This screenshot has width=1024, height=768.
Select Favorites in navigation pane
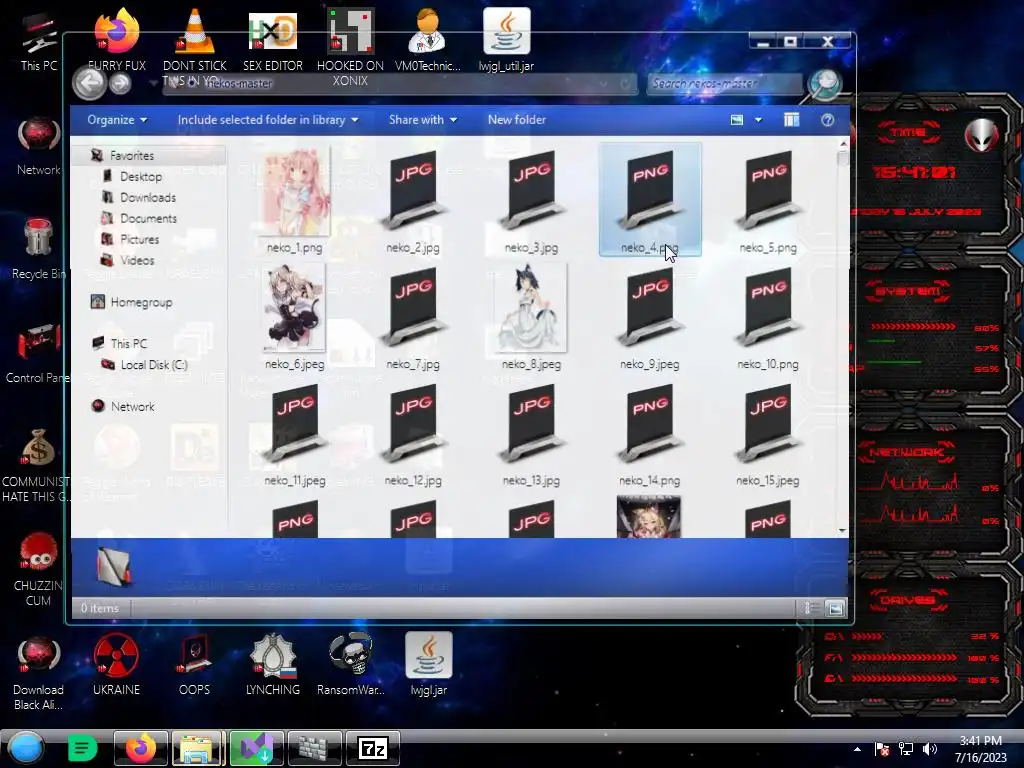[131, 155]
